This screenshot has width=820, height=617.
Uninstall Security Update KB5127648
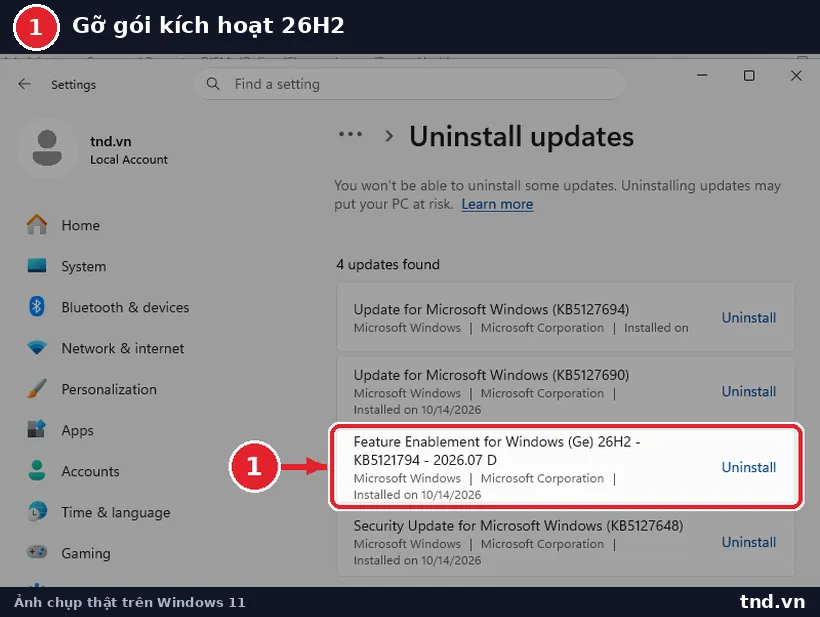[748, 543]
